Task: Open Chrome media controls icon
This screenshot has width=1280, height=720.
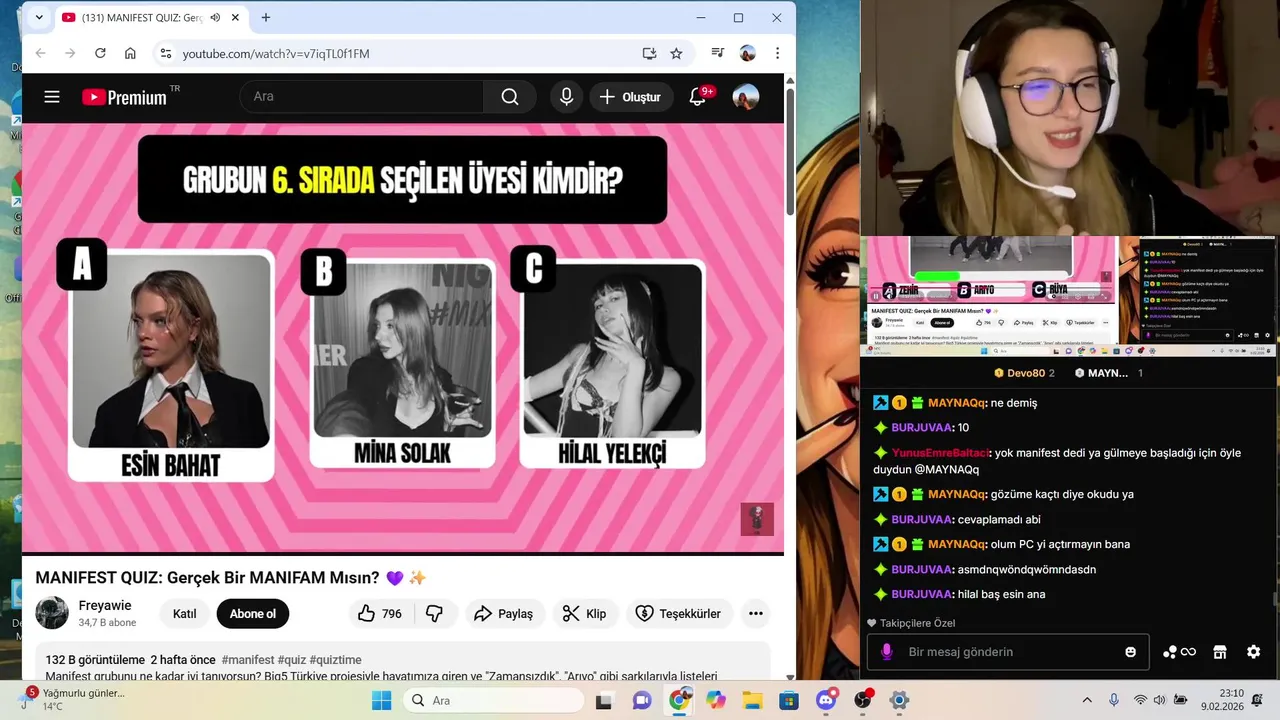Action: tap(717, 53)
